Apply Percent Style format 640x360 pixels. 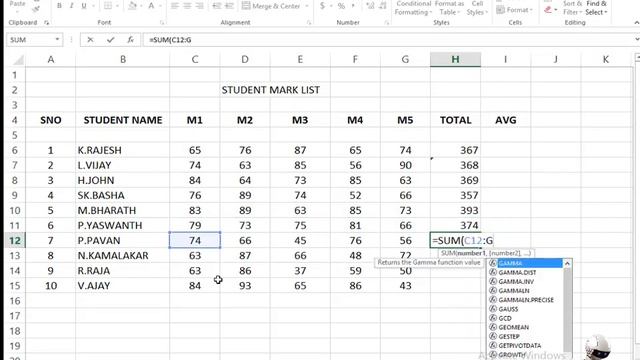pos(341,6)
